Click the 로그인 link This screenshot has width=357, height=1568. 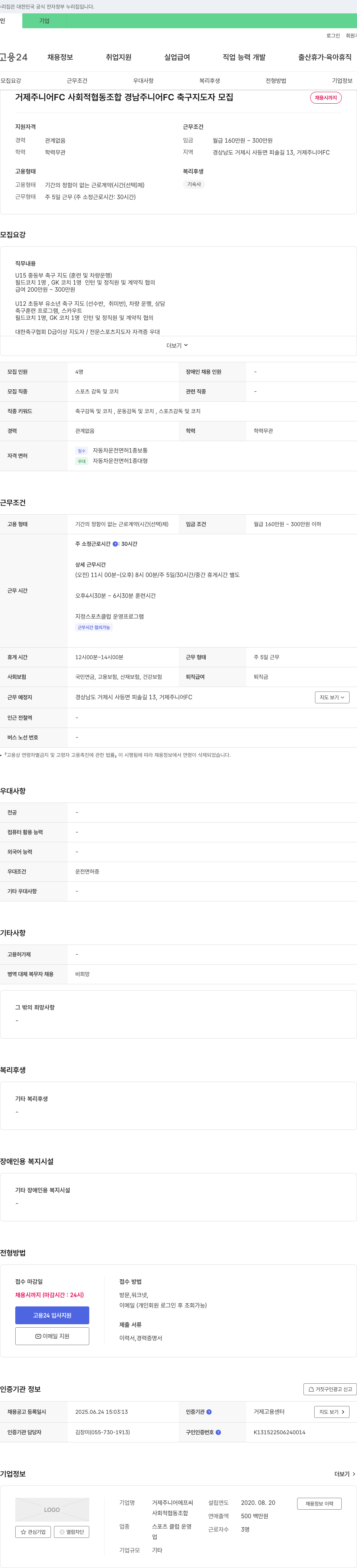point(333,36)
